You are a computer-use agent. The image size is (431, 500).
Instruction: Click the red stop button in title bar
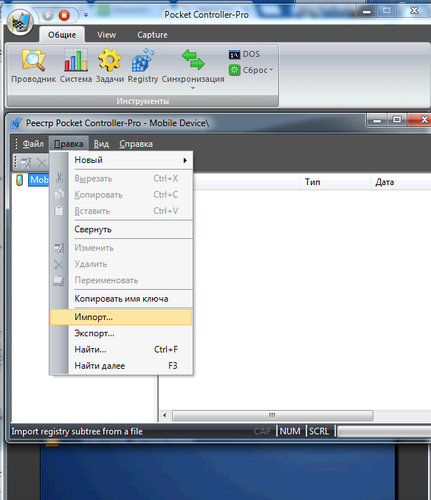pyautogui.click(x=64, y=15)
